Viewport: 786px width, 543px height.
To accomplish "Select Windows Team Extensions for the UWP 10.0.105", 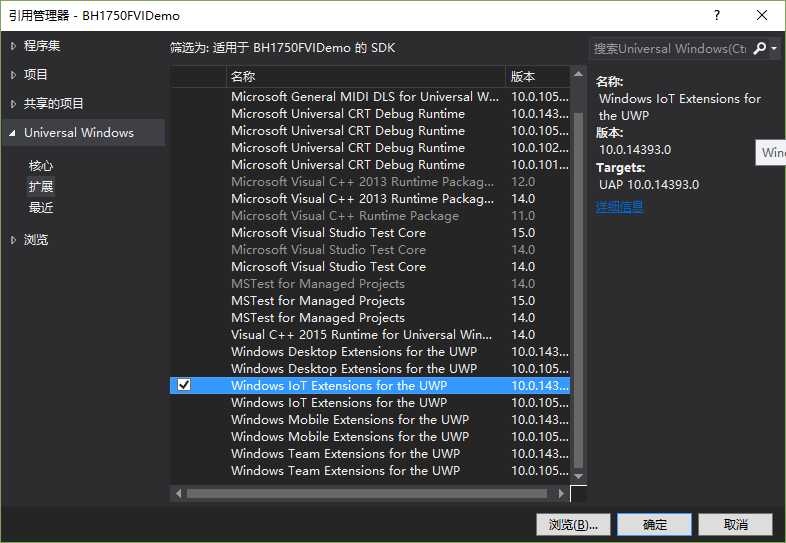I will point(370,471).
